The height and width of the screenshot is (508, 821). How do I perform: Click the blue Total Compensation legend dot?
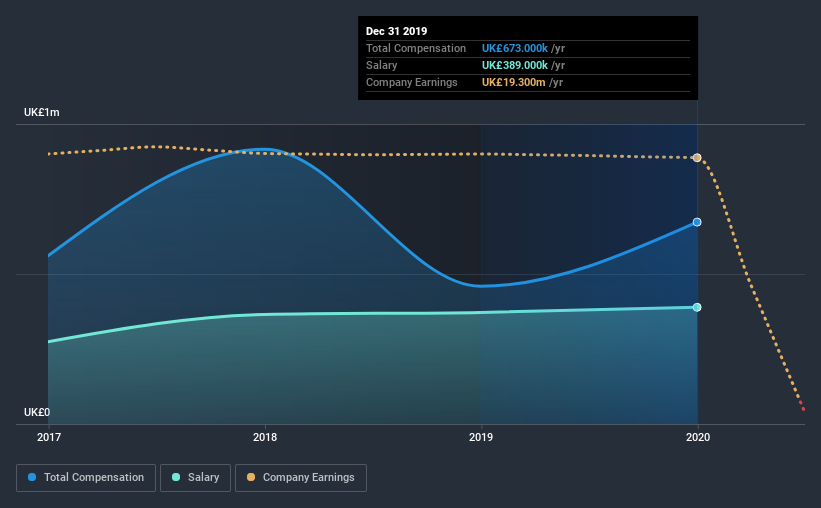32,477
